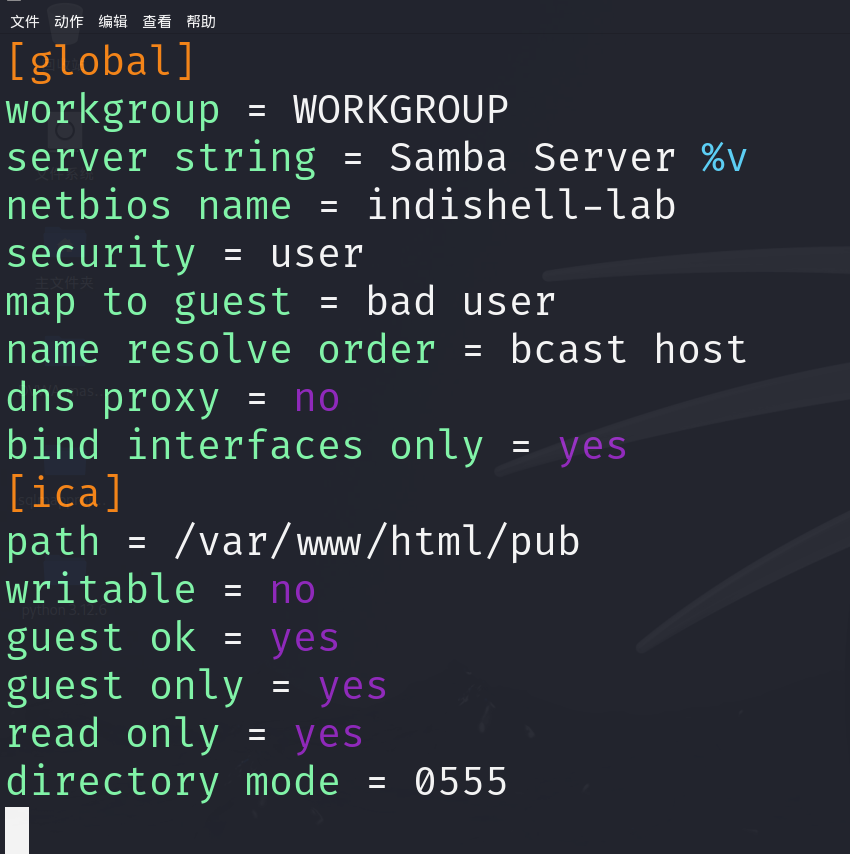Click the 'guest only' key
This screenshot has height=854, width=850.
[x=125, y=687]
